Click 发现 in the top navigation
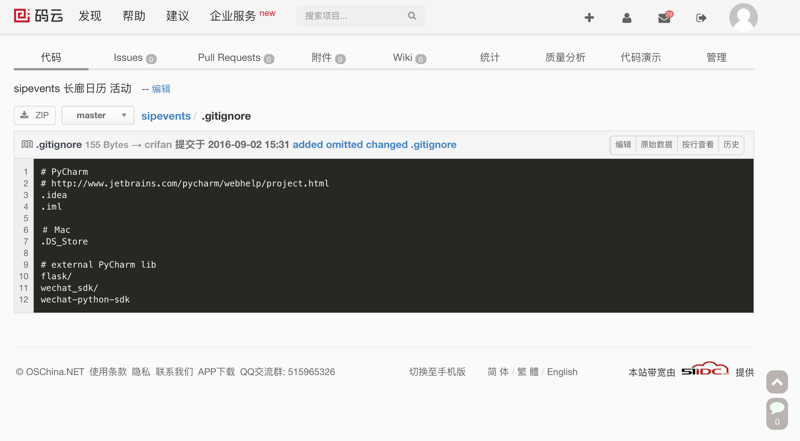800x441 pixels. 90,16
